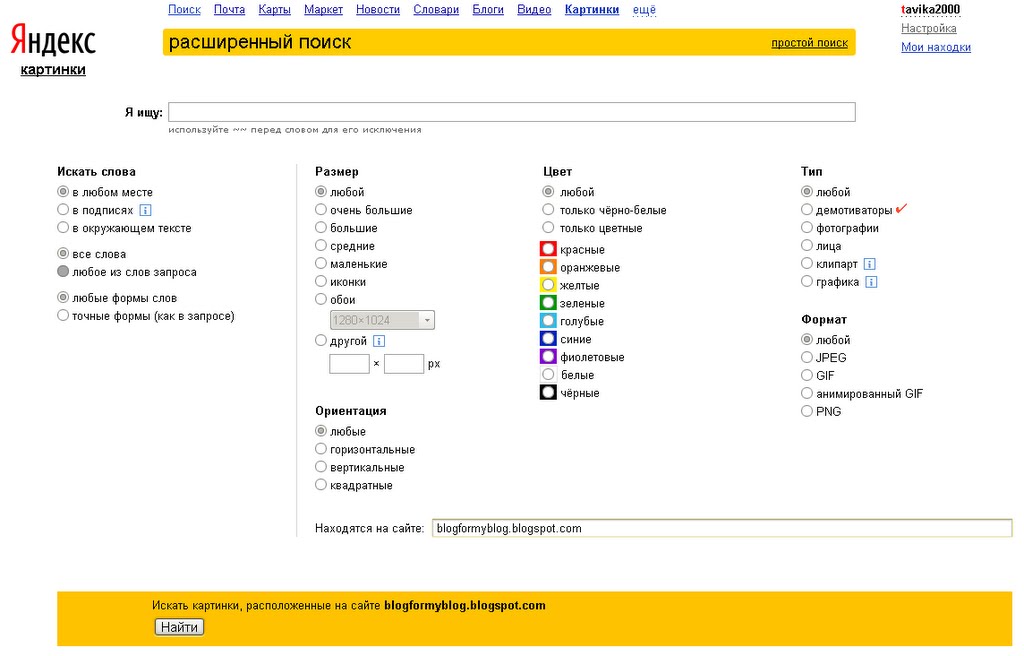Open 'Карты' in top navigation

pyautogui.click(x=274, y=10)
